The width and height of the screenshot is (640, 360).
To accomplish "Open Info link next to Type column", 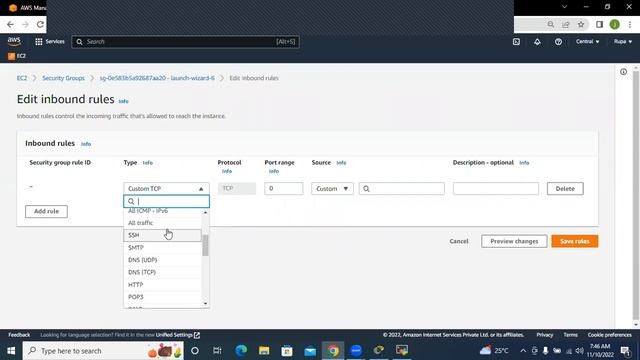I will pos(147,163).
